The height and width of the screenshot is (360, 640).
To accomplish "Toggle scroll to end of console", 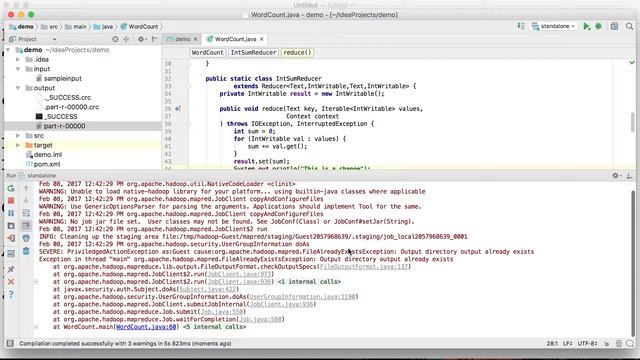I will [26, 225].
